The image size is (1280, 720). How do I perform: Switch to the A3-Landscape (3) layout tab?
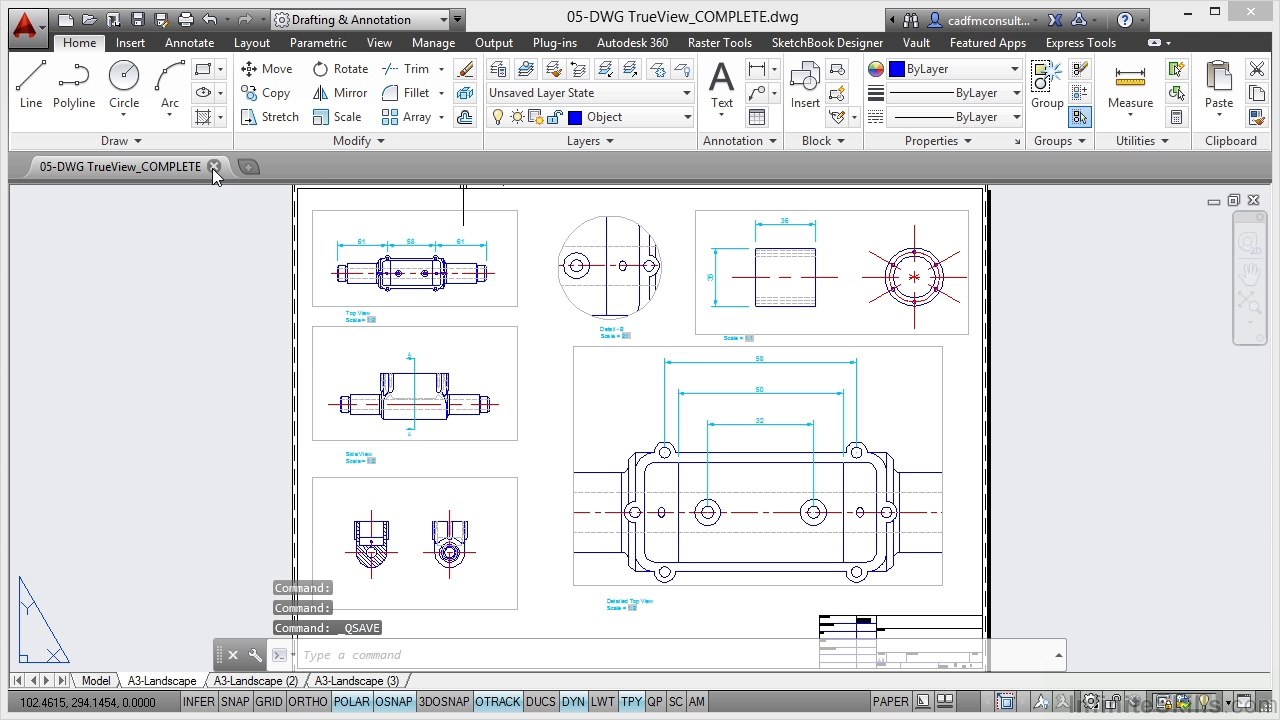[357, 681]
